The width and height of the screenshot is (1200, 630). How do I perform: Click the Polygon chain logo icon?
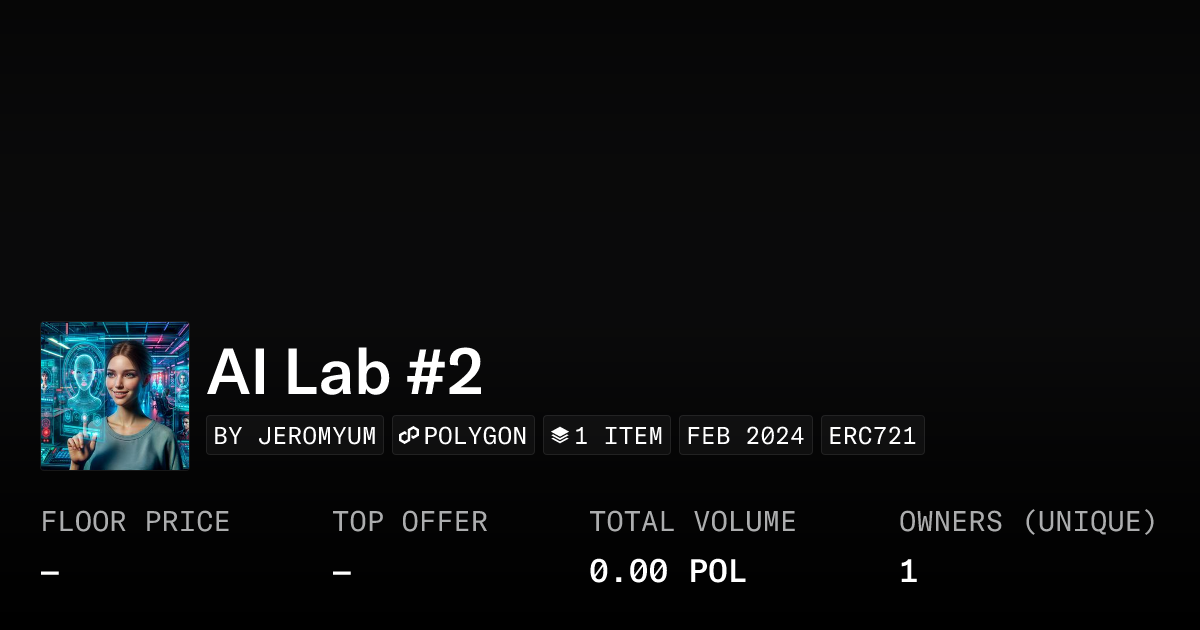tap(408, 436)
